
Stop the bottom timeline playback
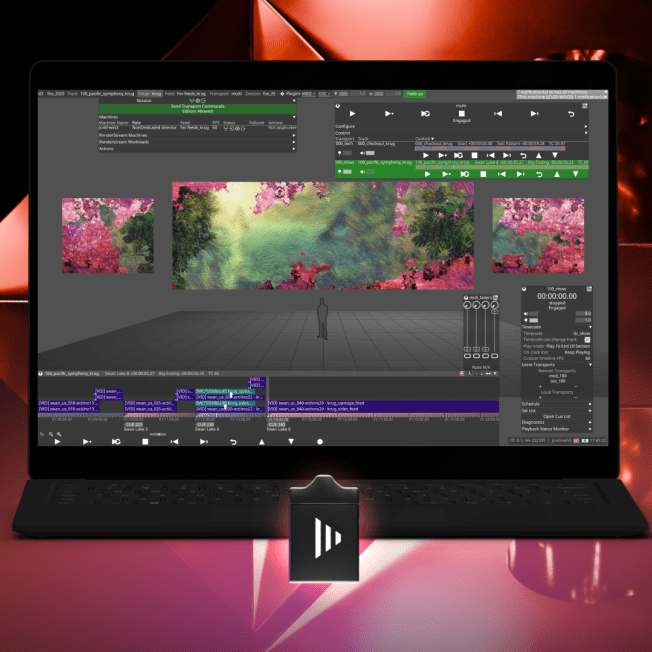pos(145,442)
